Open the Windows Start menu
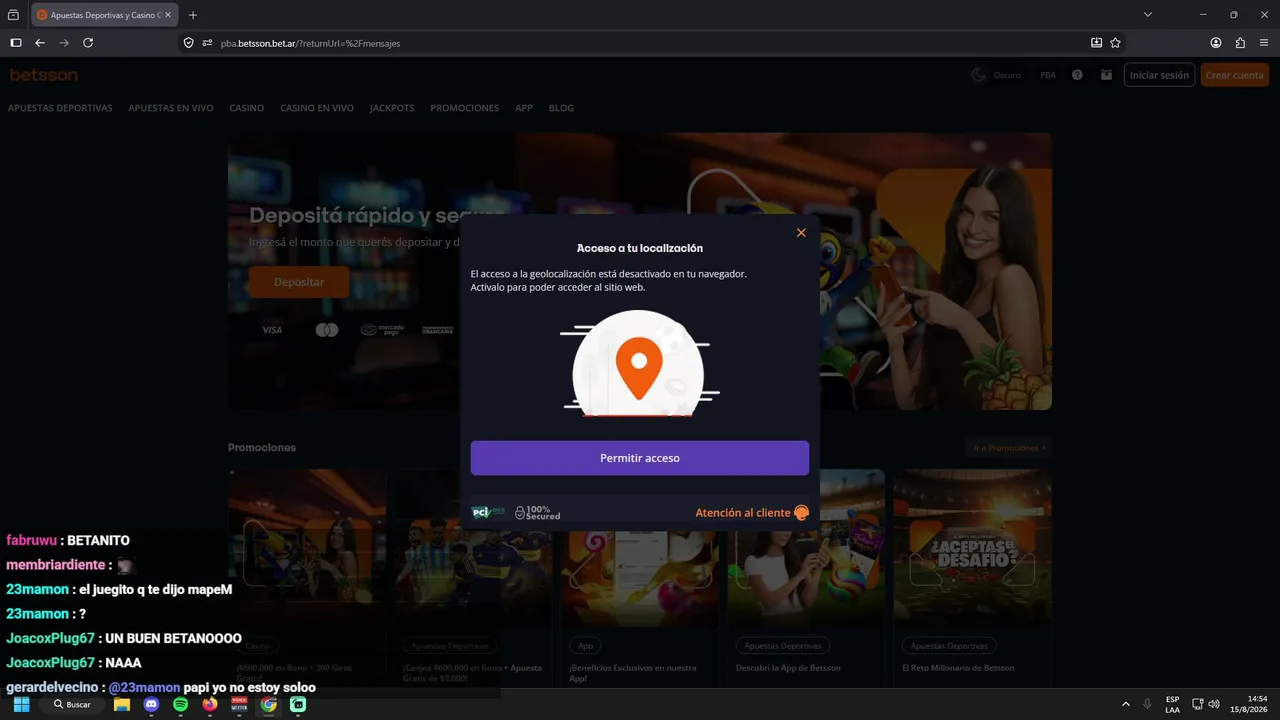The height and width of the screenshot is (720, 1280). click(21, 705)
